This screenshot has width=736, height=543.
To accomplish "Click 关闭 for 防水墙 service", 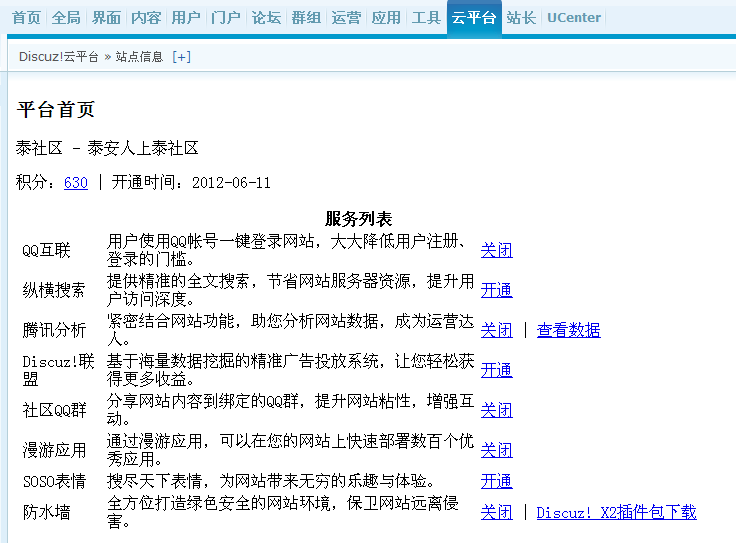I will tap(497, 512).
